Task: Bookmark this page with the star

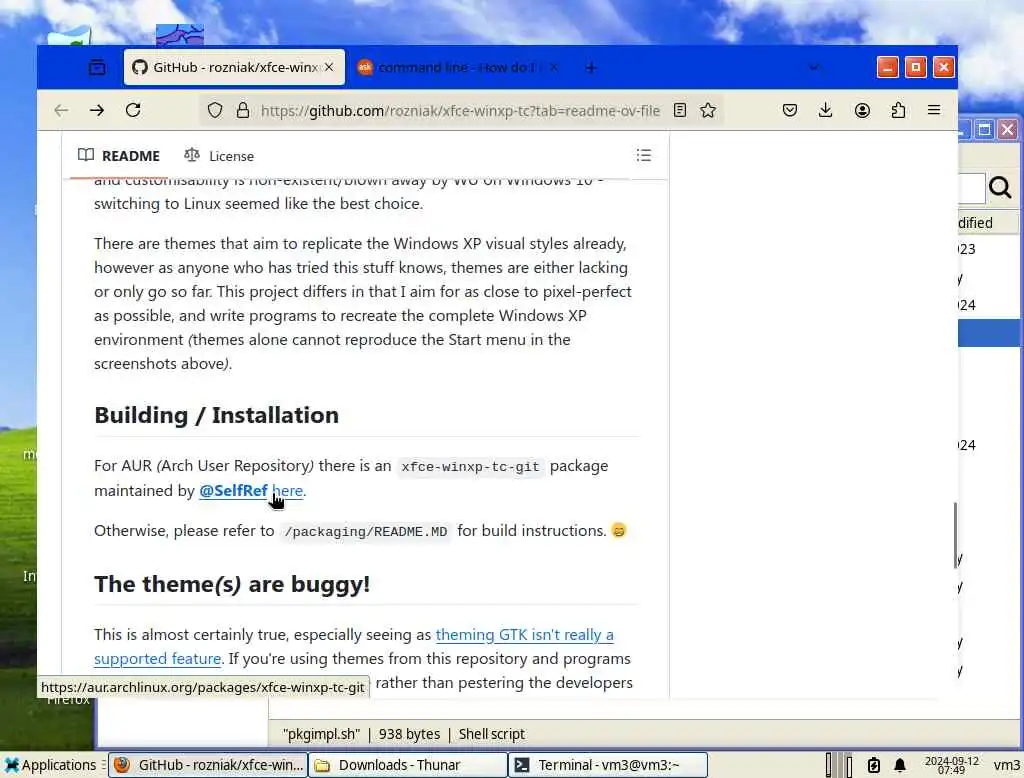Action: tap(708, 110)
